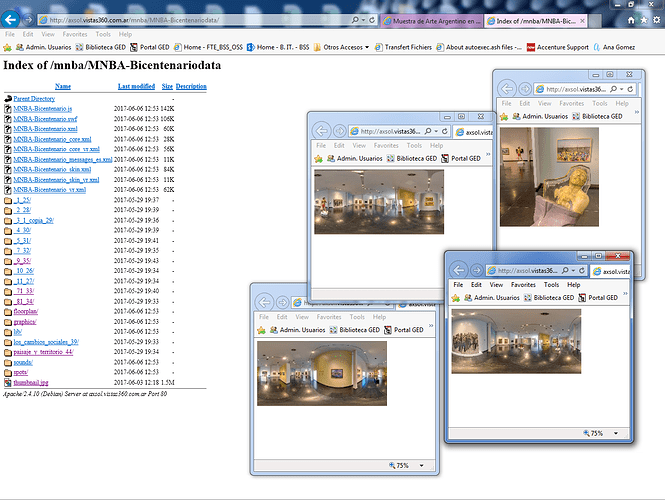Refresh the sculpture photo popup window

630,89
